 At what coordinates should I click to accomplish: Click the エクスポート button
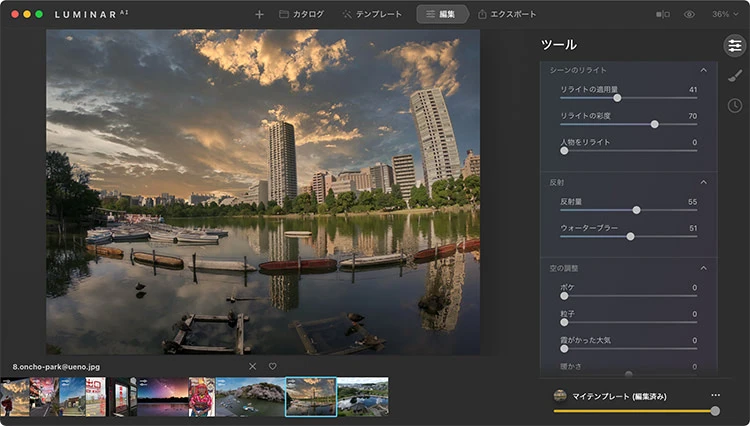(507, 15)
